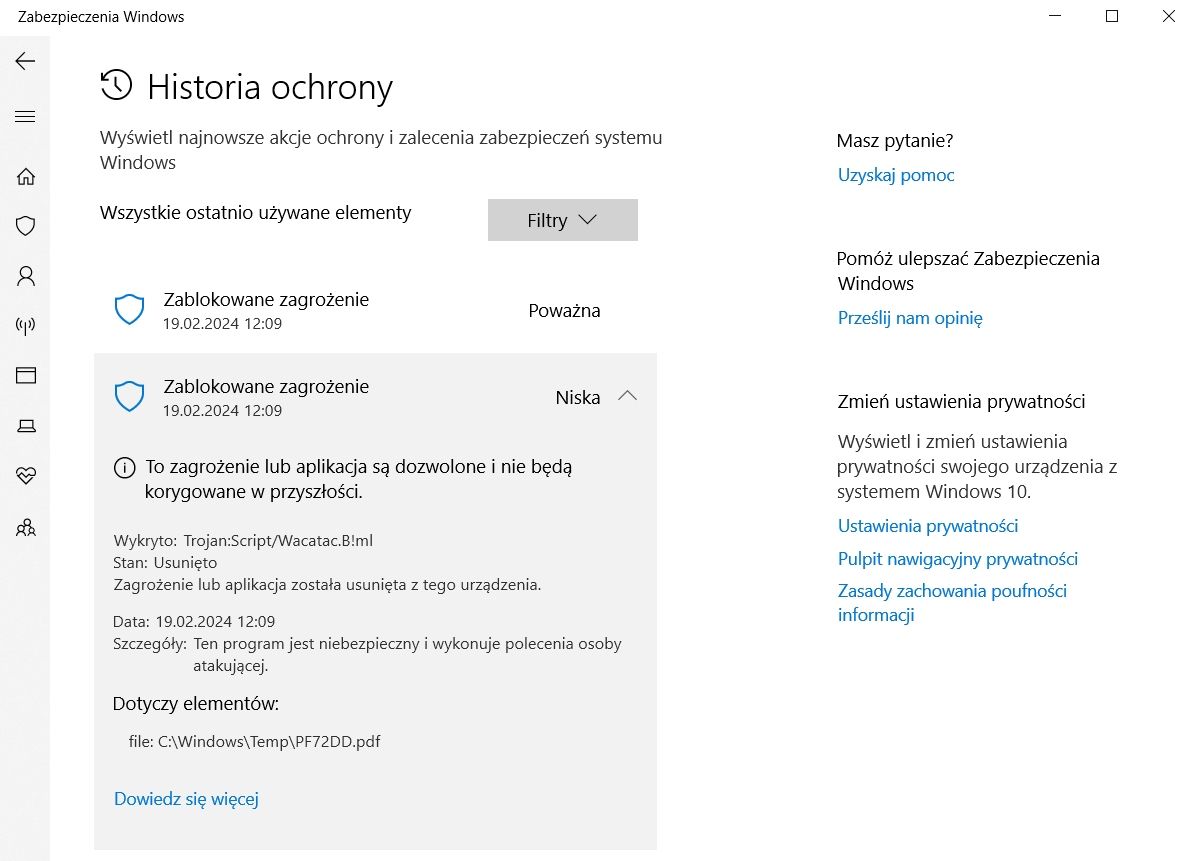Open Device security laptop icon
The width and height of the screenshot is (1196, 861).
(x=26, y=426)
